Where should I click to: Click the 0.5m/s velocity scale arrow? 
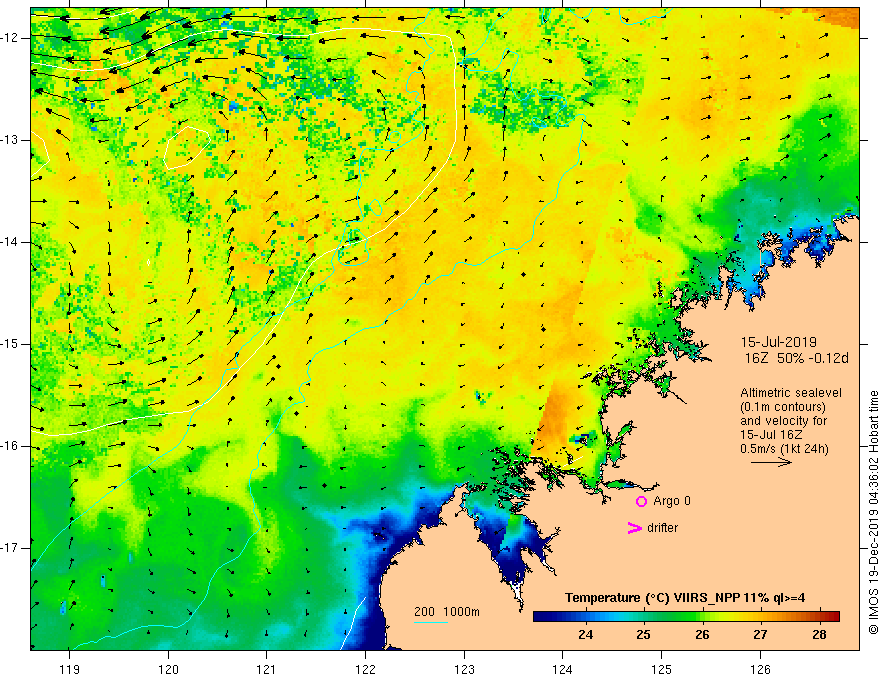click(771, 462)
